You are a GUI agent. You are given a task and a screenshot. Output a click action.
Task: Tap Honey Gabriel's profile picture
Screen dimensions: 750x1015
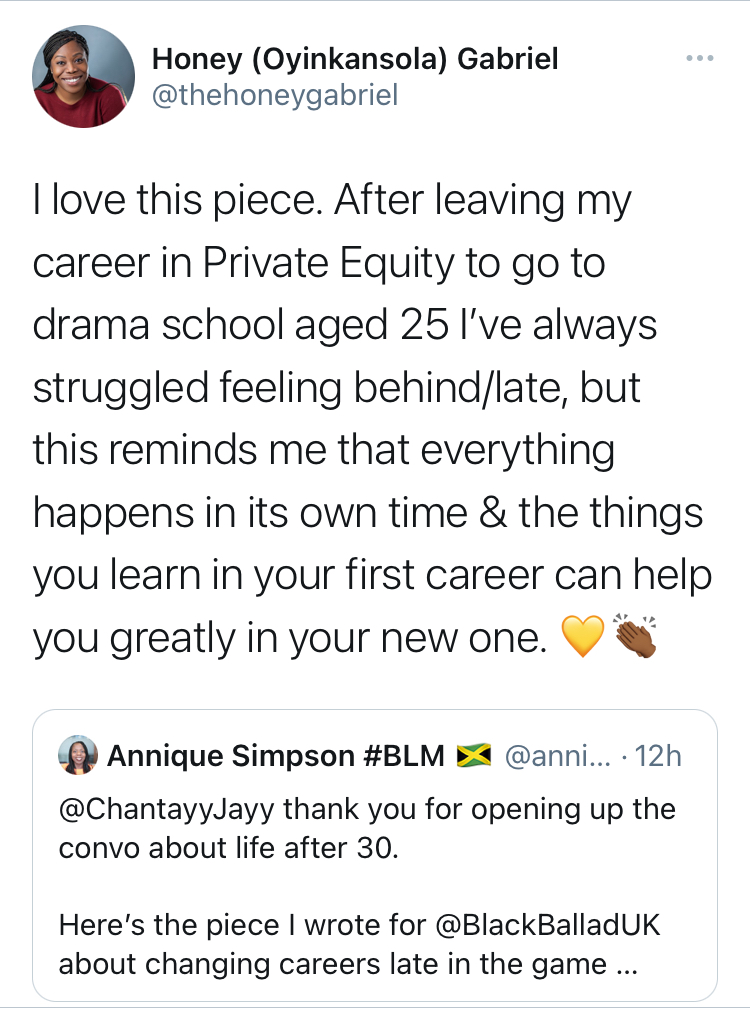83,76
